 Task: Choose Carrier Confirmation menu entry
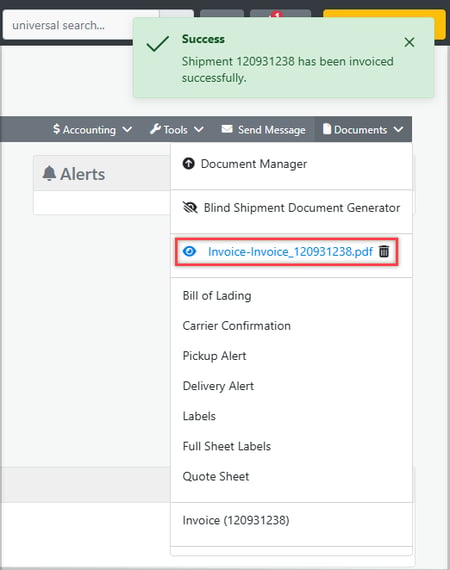pos(237,326)
